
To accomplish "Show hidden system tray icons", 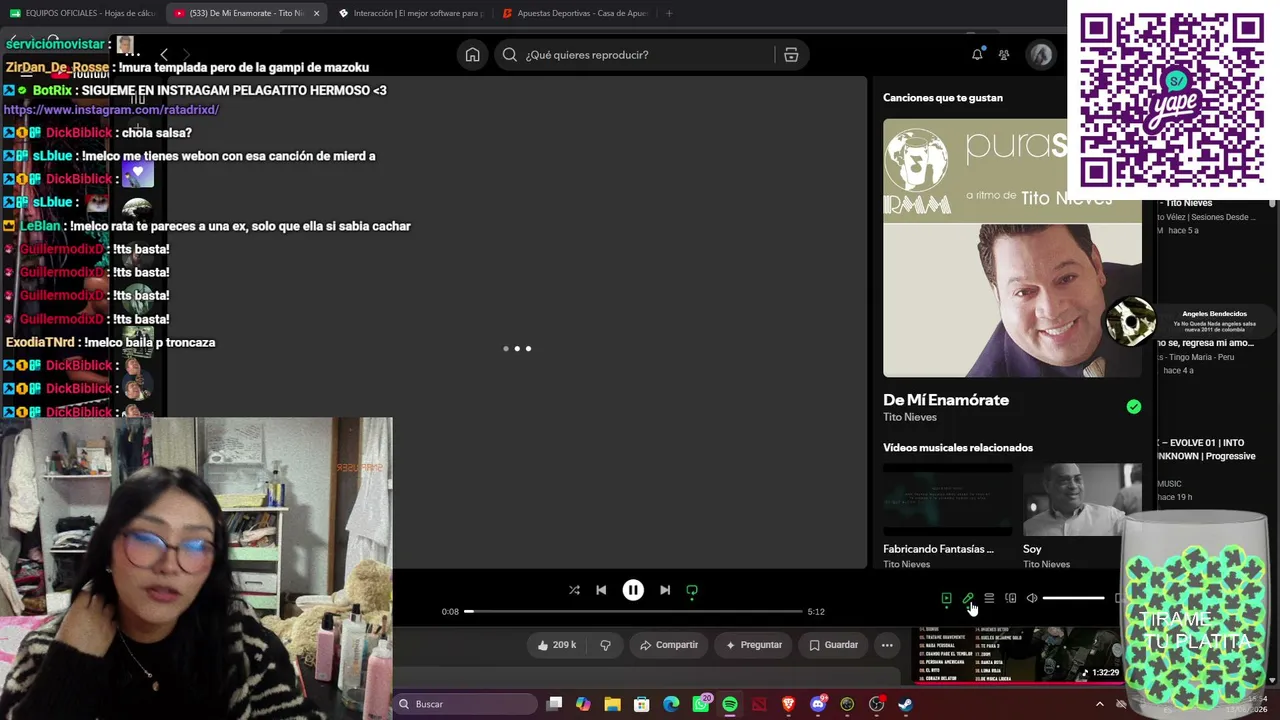I will (1100, 704).
